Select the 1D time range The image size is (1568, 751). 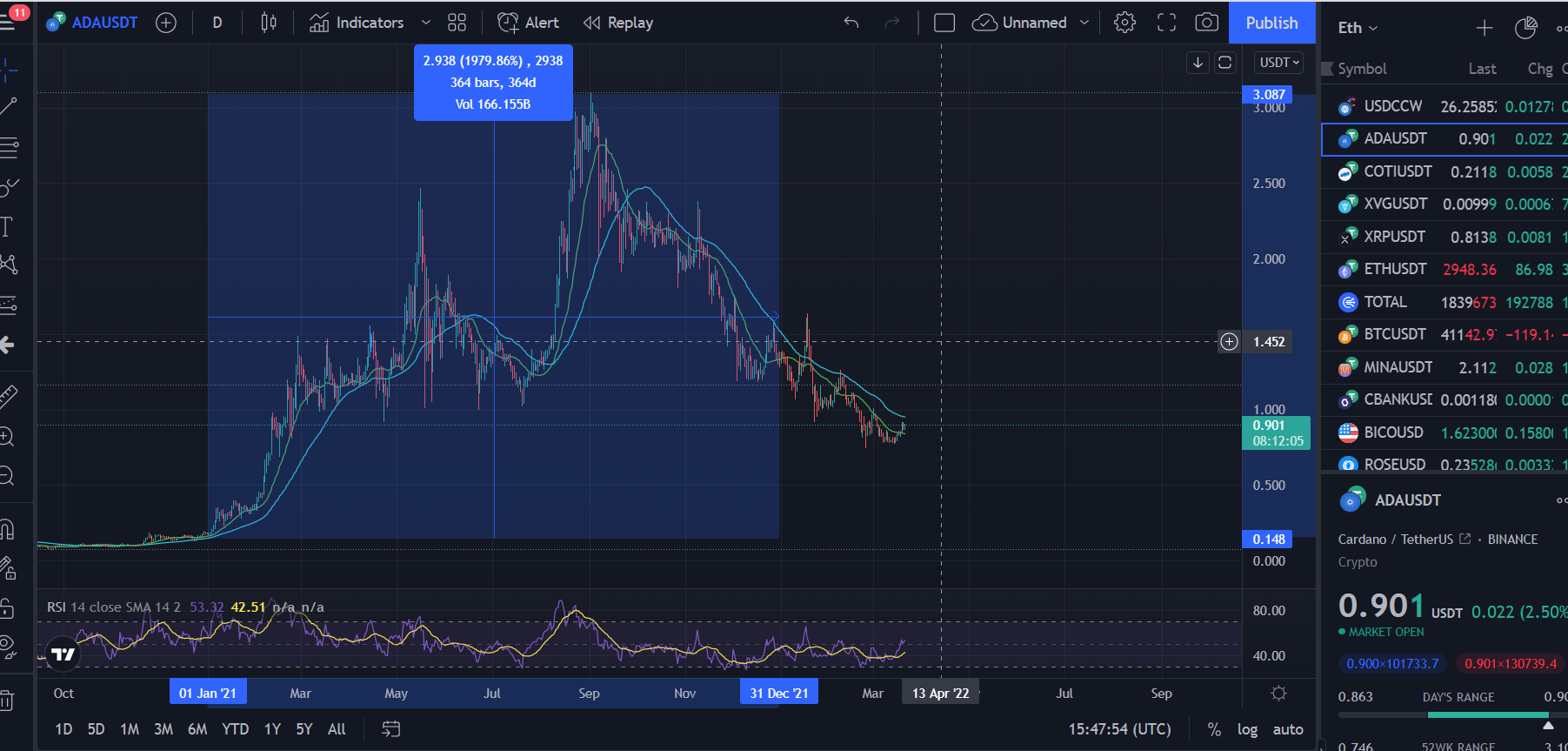63,729
